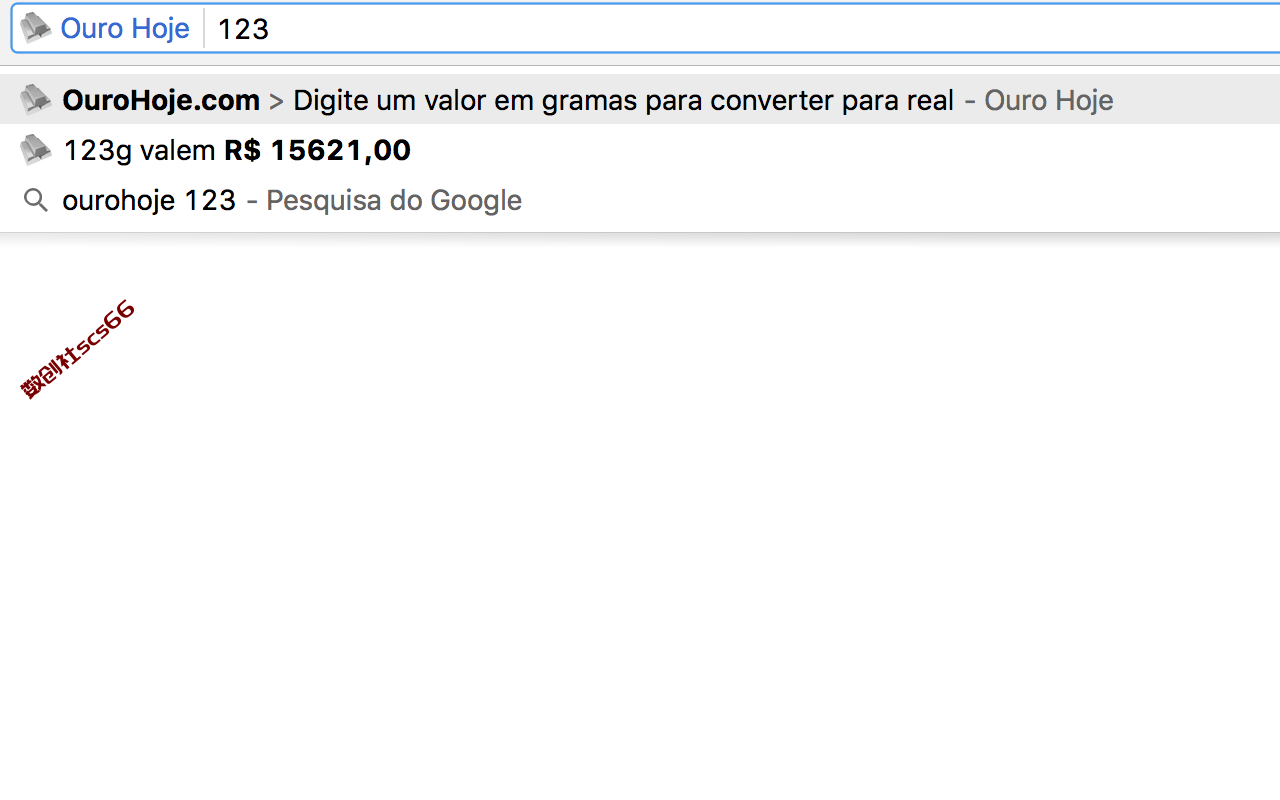Click the blue Ouro Hoje keyword label
This screenshot has width=1280, height=800.
(125, 28)
